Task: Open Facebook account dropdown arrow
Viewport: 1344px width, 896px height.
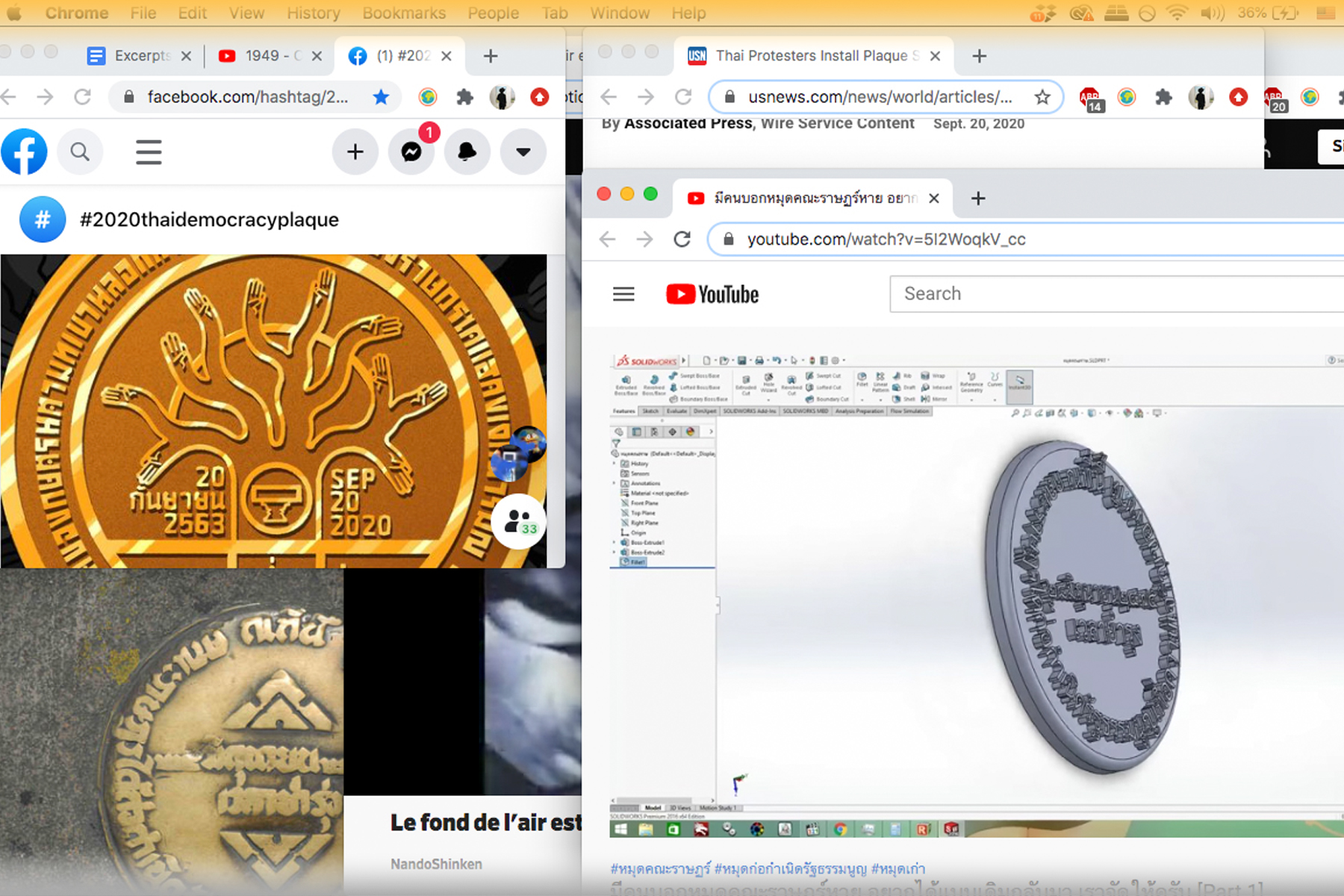Action: point(523,152)
